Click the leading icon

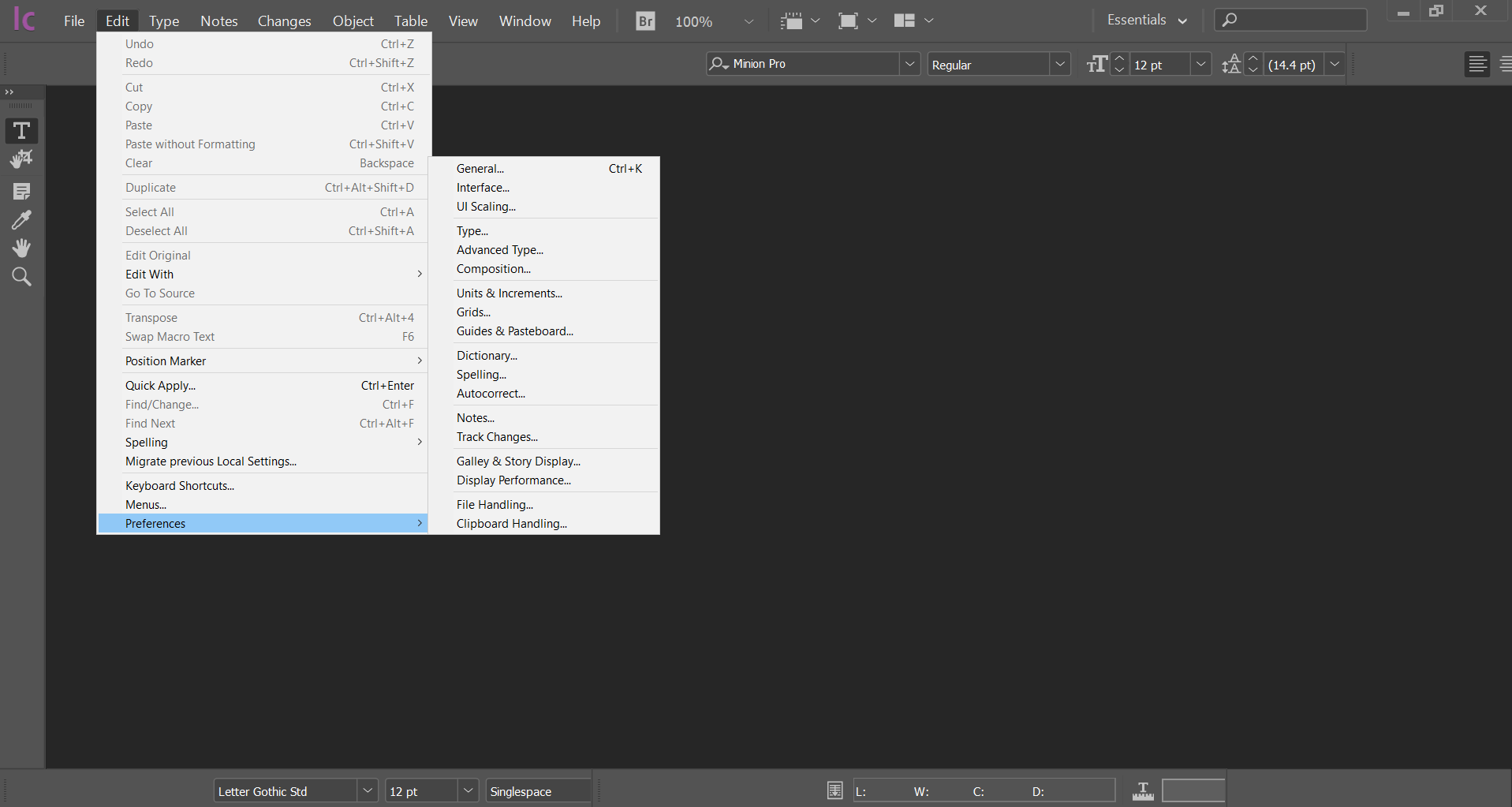tap(1231, 65)
